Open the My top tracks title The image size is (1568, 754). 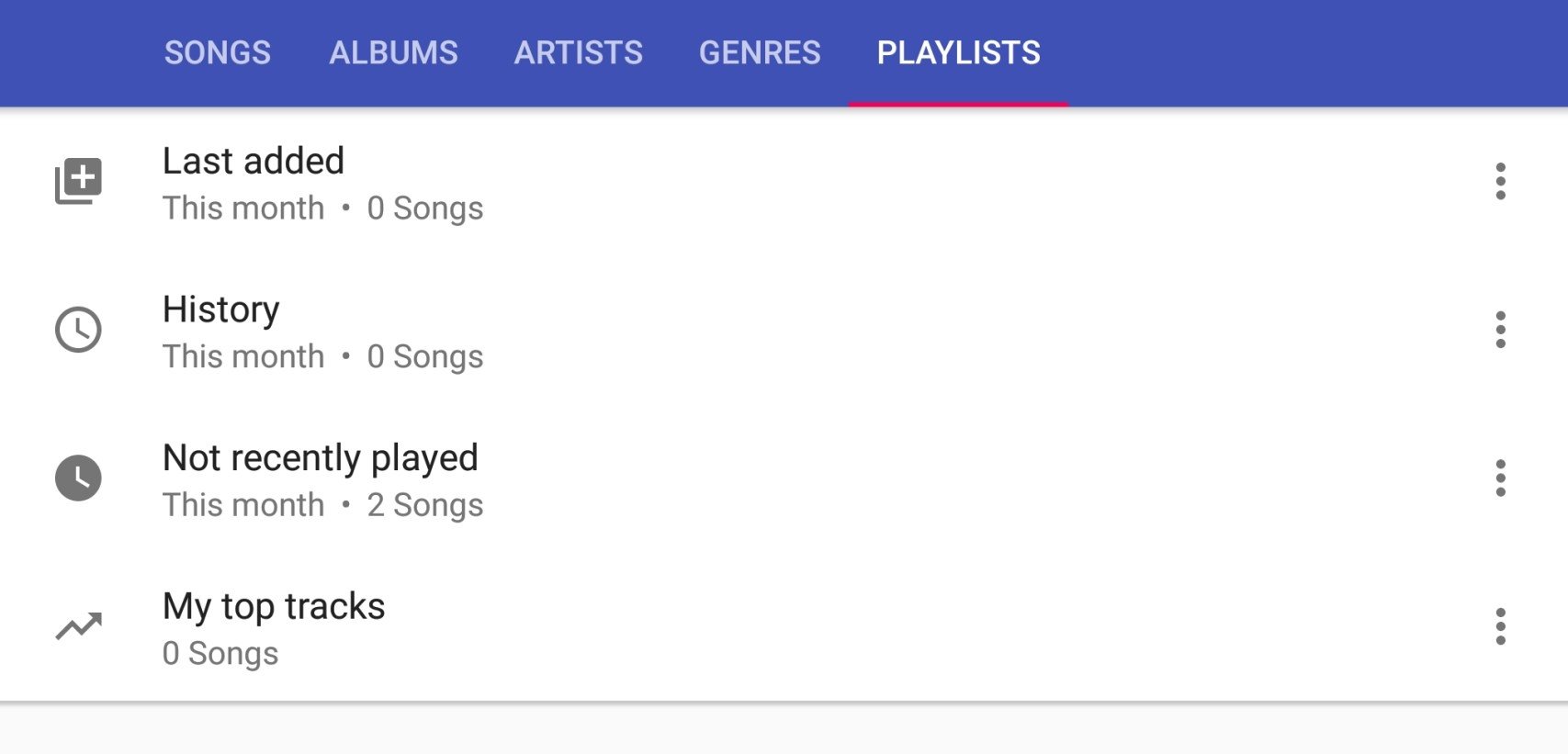pyautogui.click(x=274, y=607)
